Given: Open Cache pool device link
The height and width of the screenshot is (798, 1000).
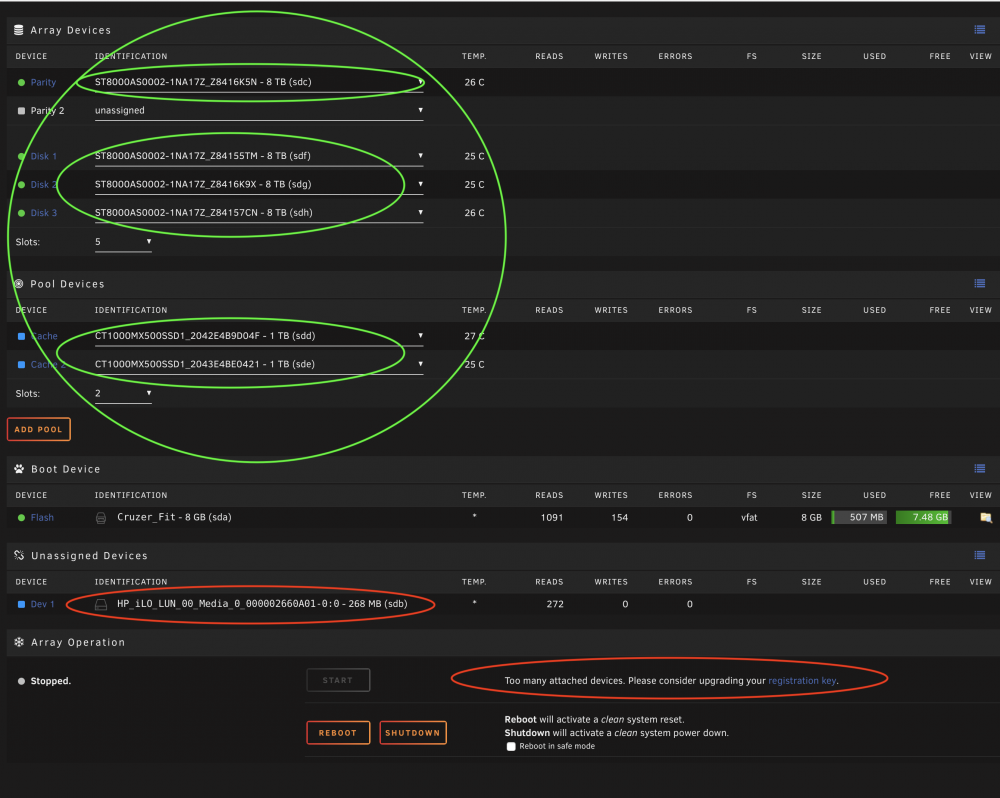Looking at the screenshot, I should coord(44,336).
